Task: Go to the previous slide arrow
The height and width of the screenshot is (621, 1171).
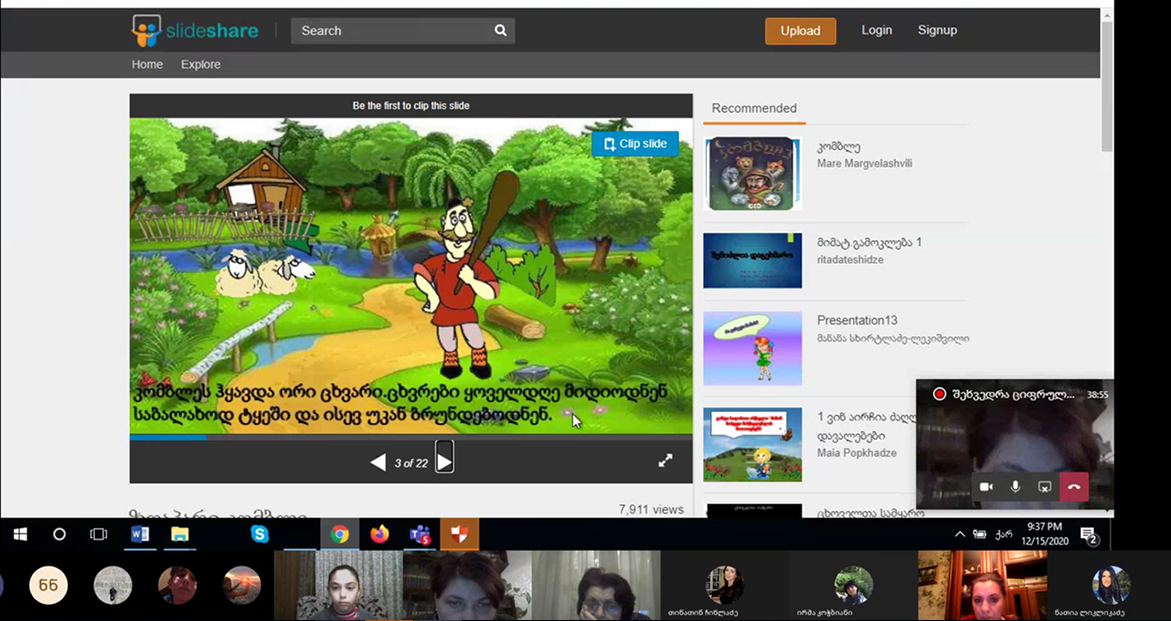Action: [378, 463]
